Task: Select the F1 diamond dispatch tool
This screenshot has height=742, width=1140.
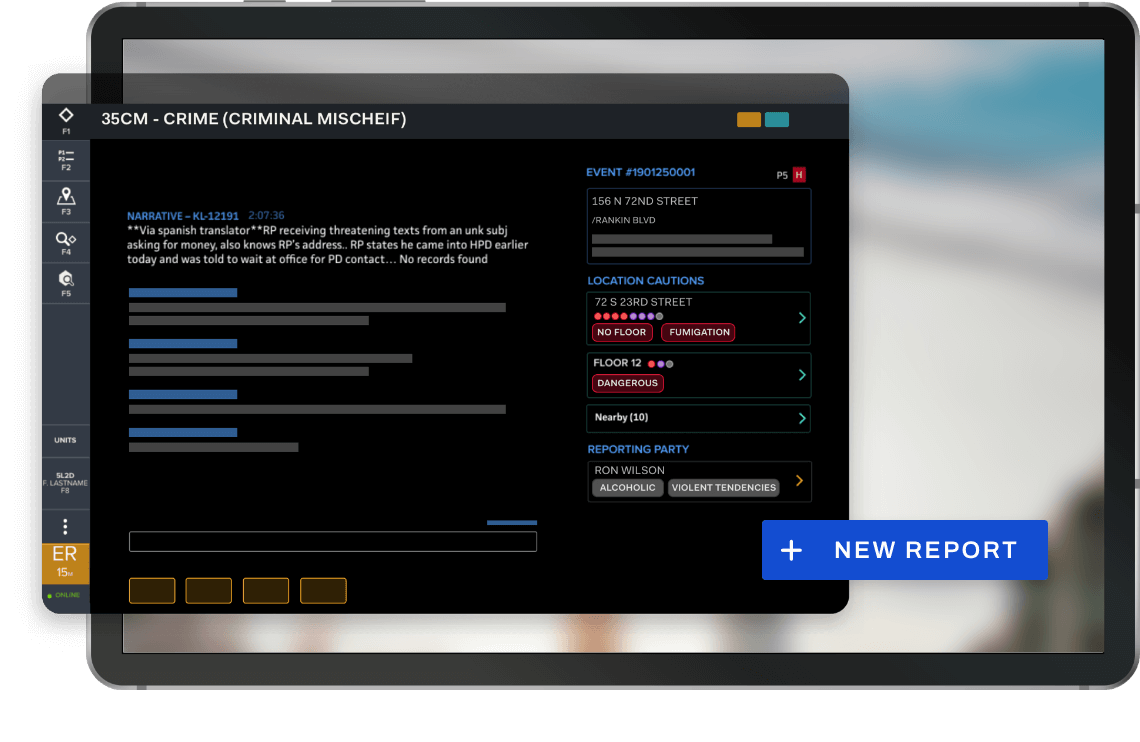Action: click(66, 119)
